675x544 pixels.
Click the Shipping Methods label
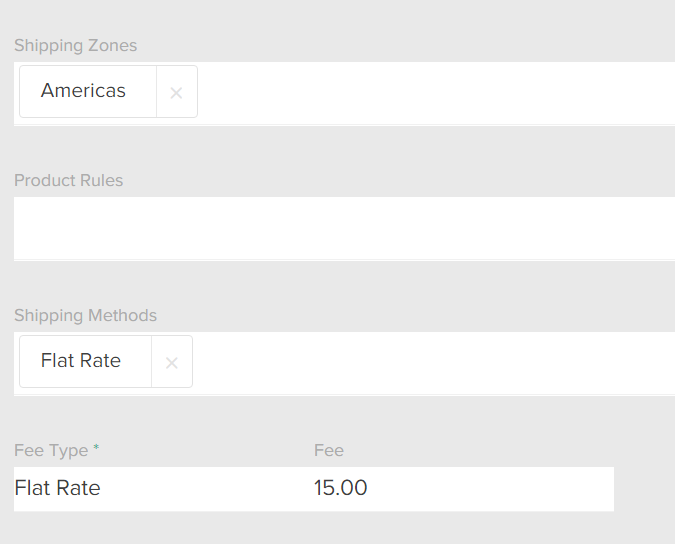point(86,316)
